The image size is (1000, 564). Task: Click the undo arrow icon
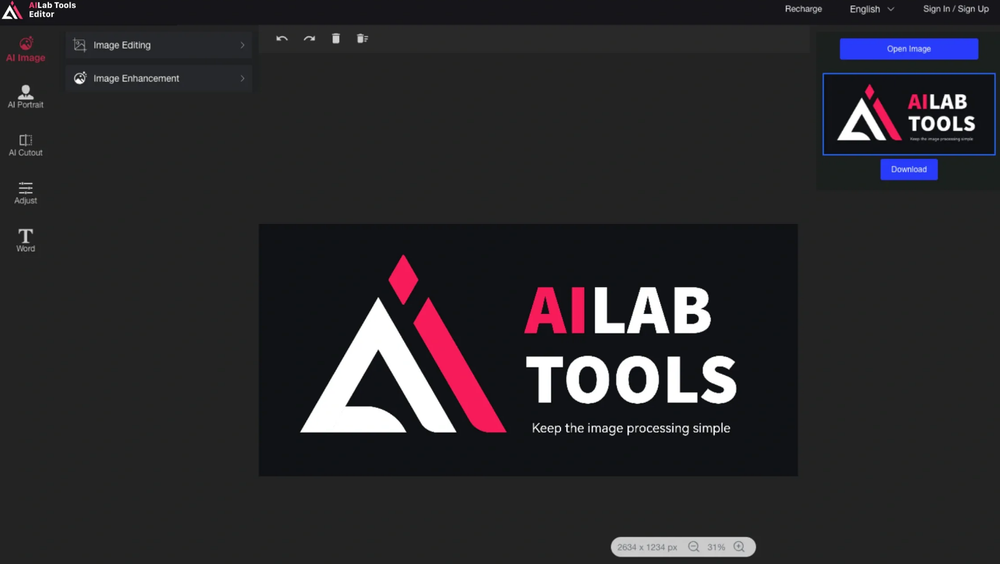point(282,39)
